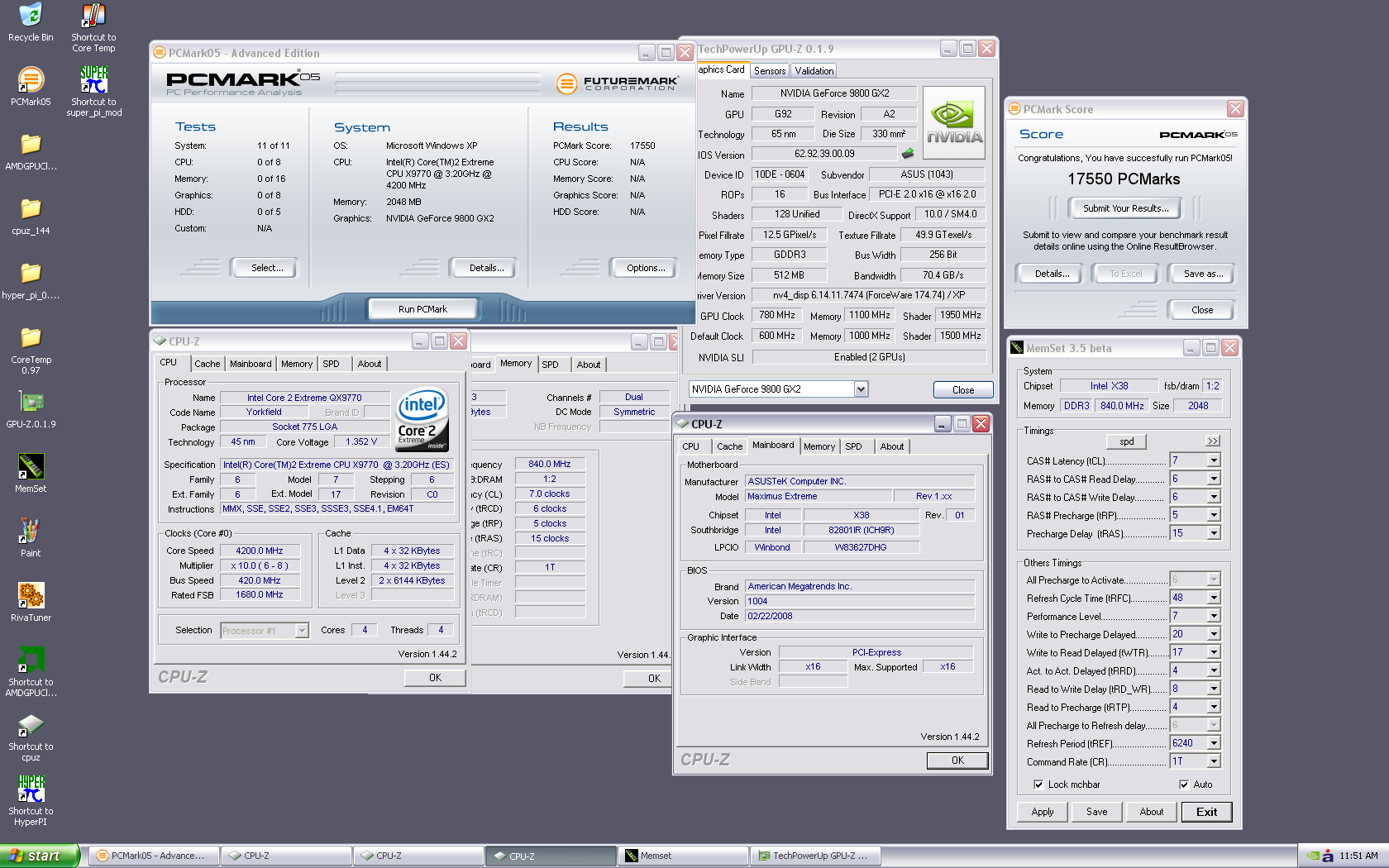1389x868 pixels.
Task: Click the Futuremark logo in PCMark05
Action: tap(617, 83)
